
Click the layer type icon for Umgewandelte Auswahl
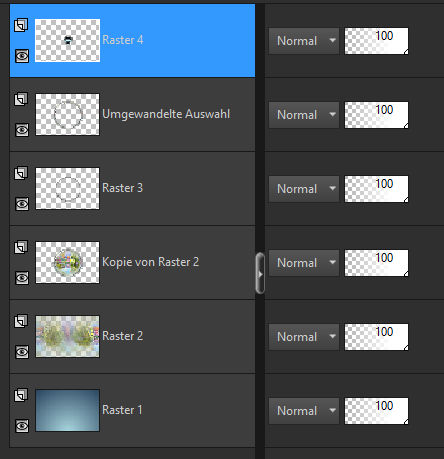[x=21, y=99]
